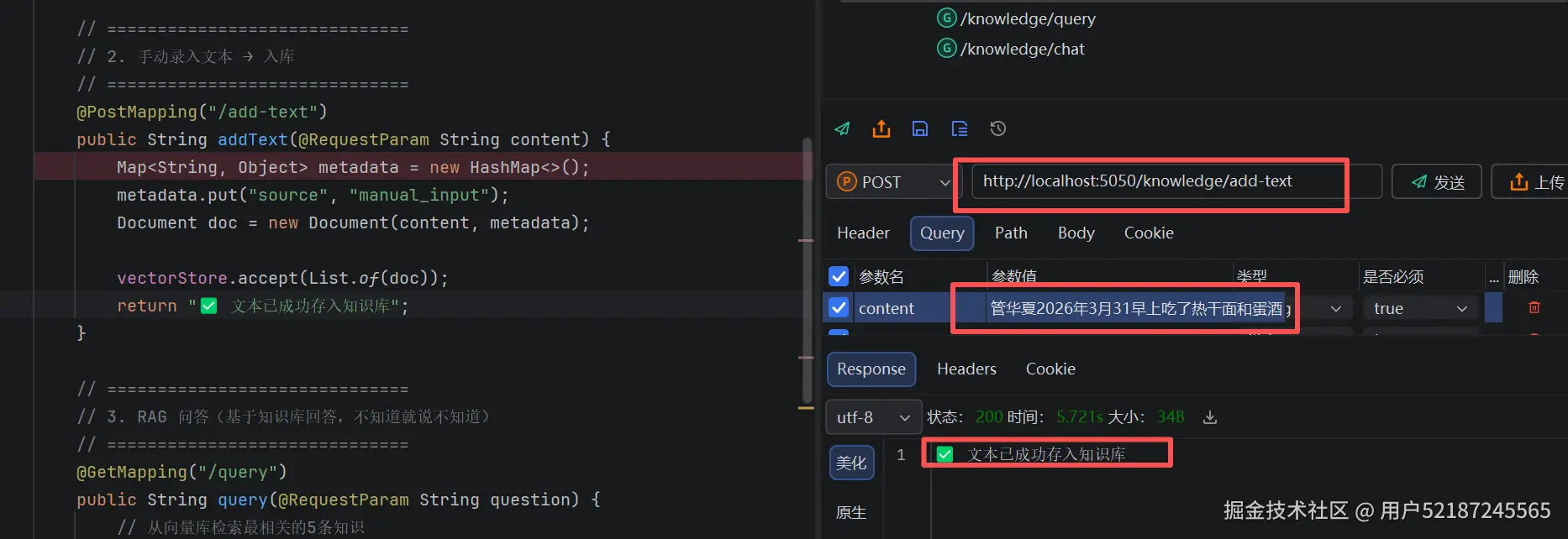Open the response Cookie tab
Screen dimensions: 1568x539
coord(1050,369)
